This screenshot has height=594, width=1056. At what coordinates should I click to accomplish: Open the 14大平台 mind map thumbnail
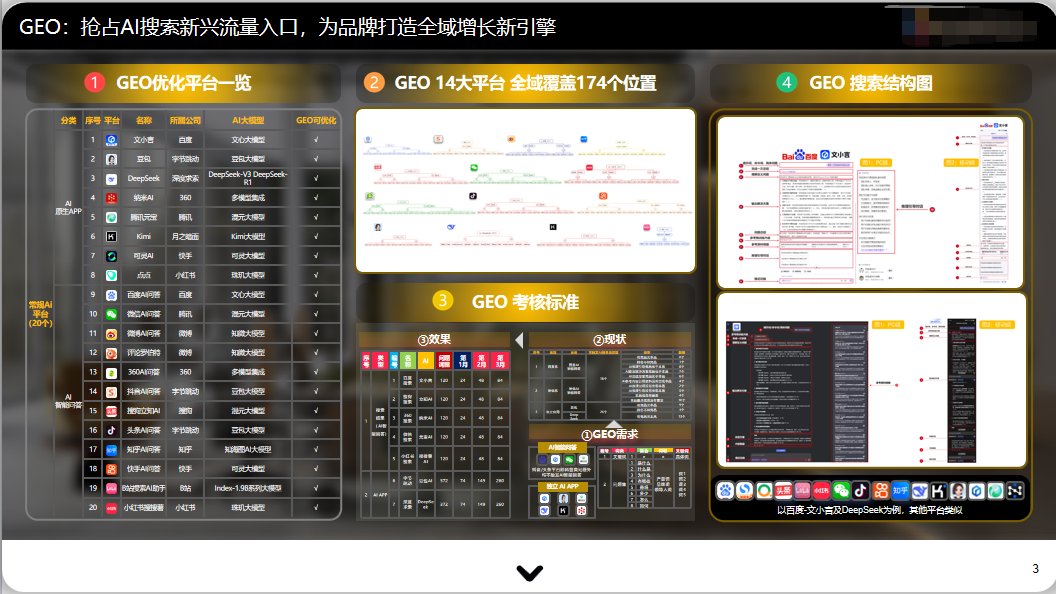coord(525,191)
